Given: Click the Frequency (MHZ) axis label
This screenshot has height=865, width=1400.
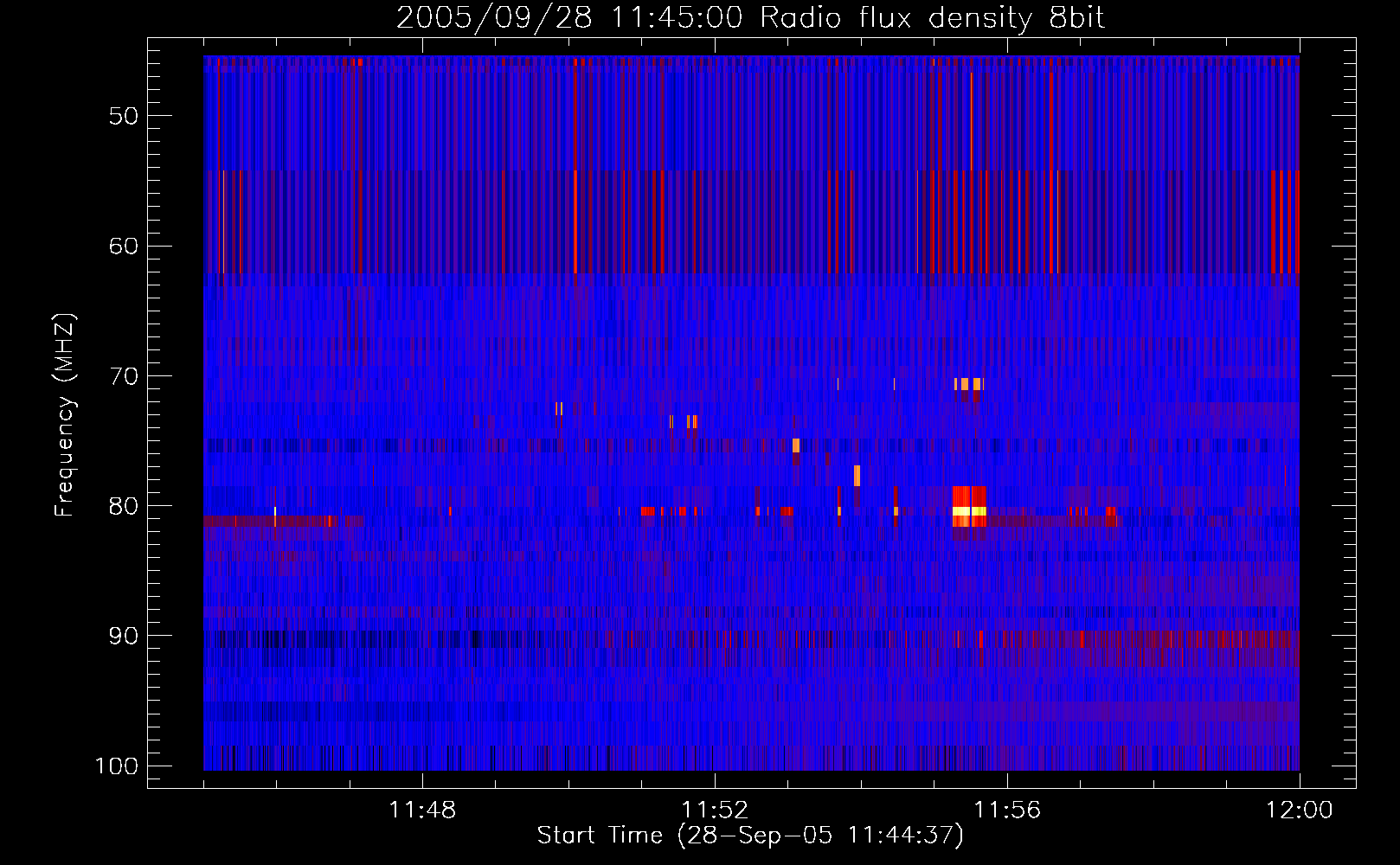Looking at the screenshot, I should (x=65, y=415).
